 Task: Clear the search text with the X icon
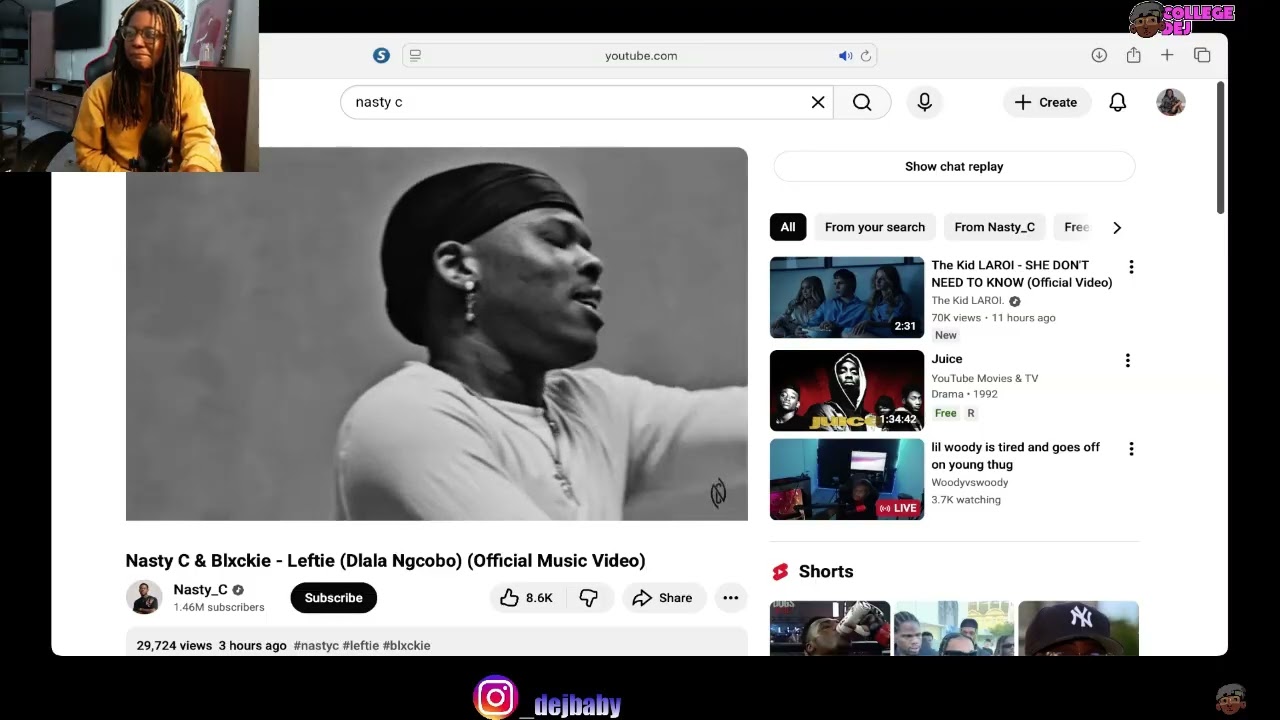818,102
